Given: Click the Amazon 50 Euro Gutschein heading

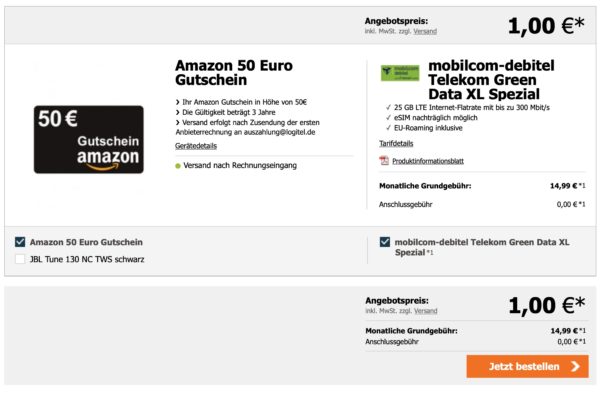Looking at the screenshot, I should [x=233, y=73].
